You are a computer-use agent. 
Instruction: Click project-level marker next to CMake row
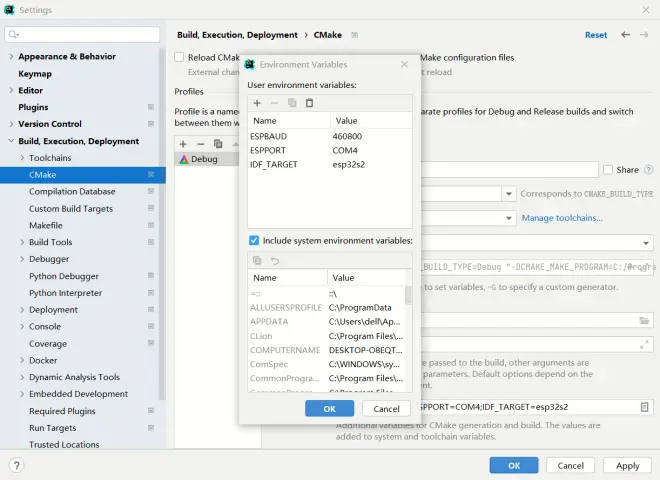(x=151, y=174)
